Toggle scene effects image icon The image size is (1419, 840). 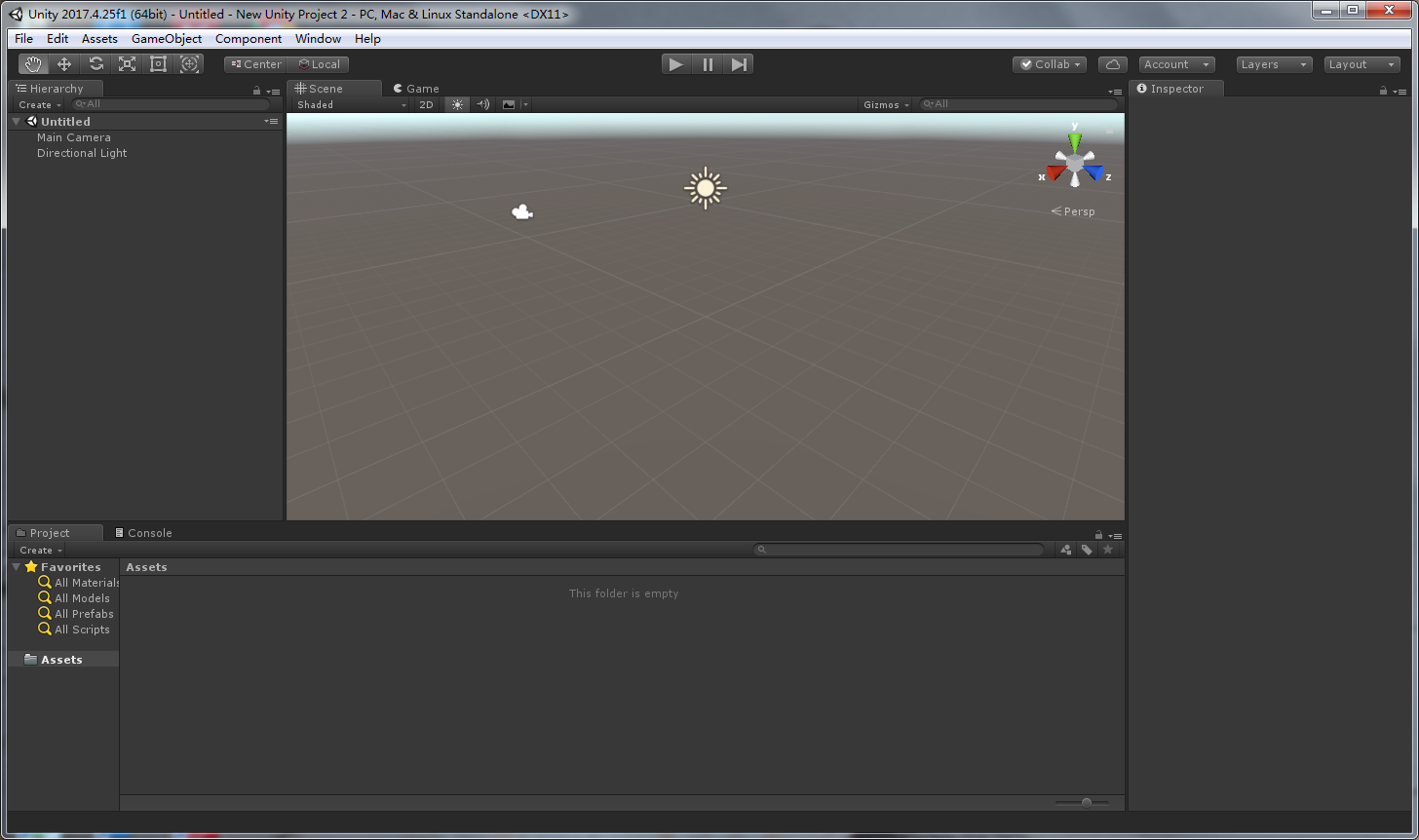[x=508, y=104]
